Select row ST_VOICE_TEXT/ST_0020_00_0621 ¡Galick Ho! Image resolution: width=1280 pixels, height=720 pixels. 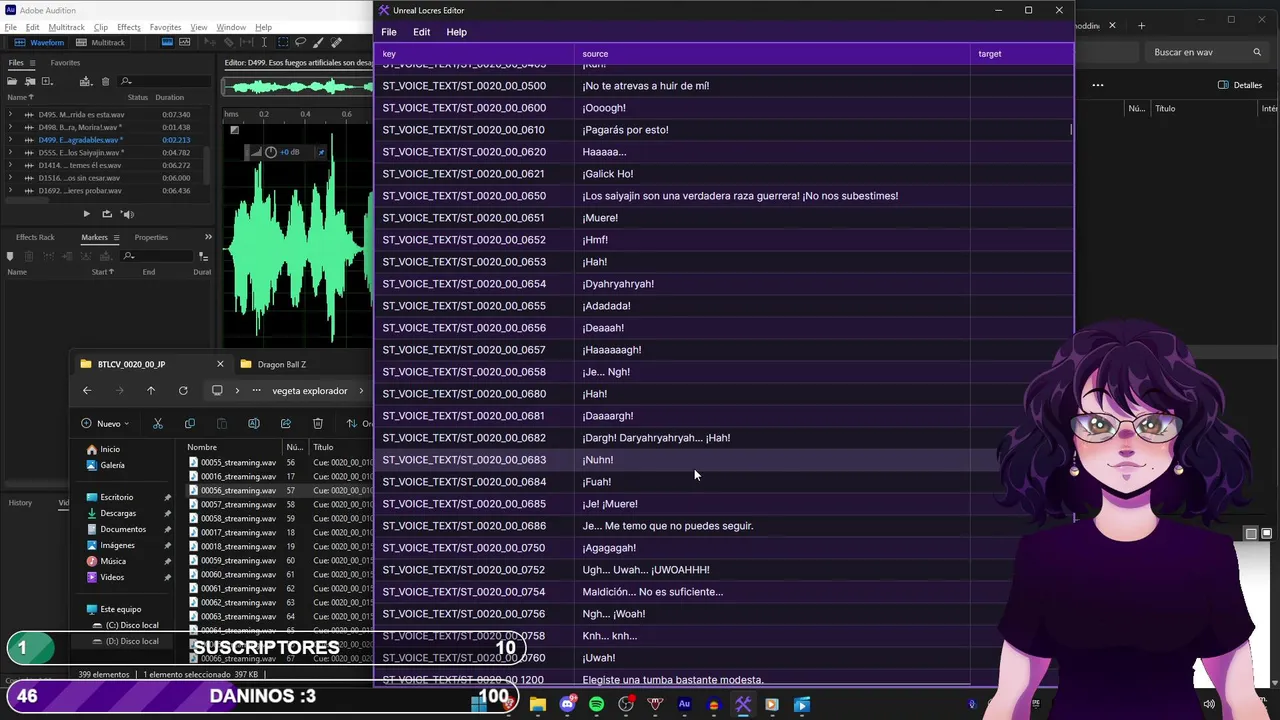723,174
